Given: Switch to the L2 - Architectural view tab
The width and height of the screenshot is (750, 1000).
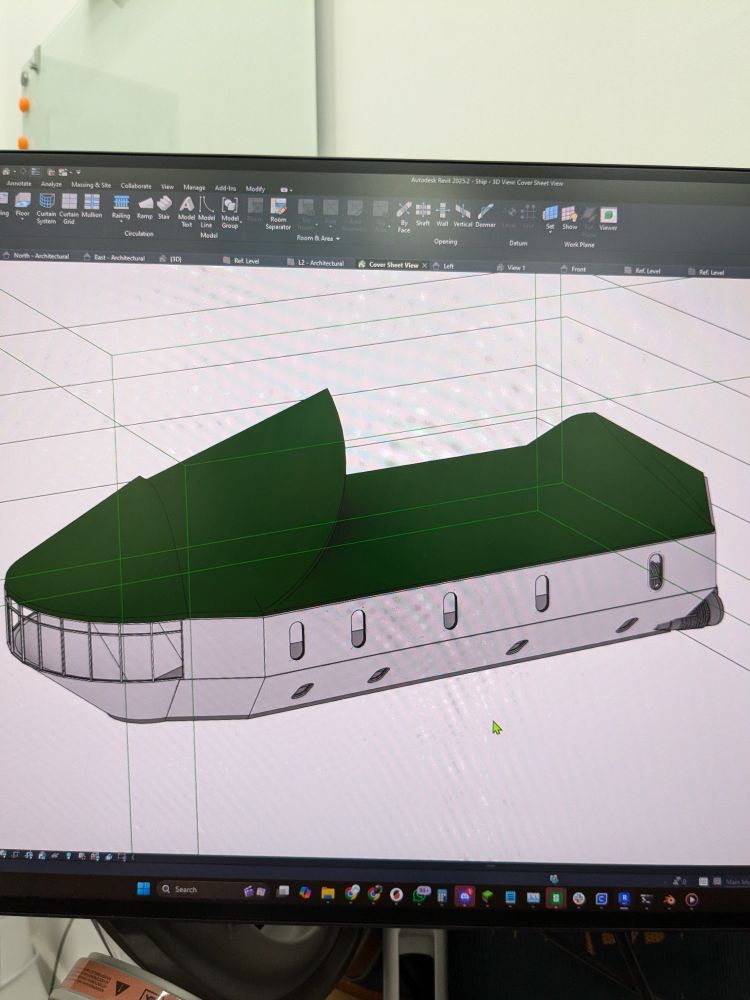Looking at the screenshot, I should point(316,263).
